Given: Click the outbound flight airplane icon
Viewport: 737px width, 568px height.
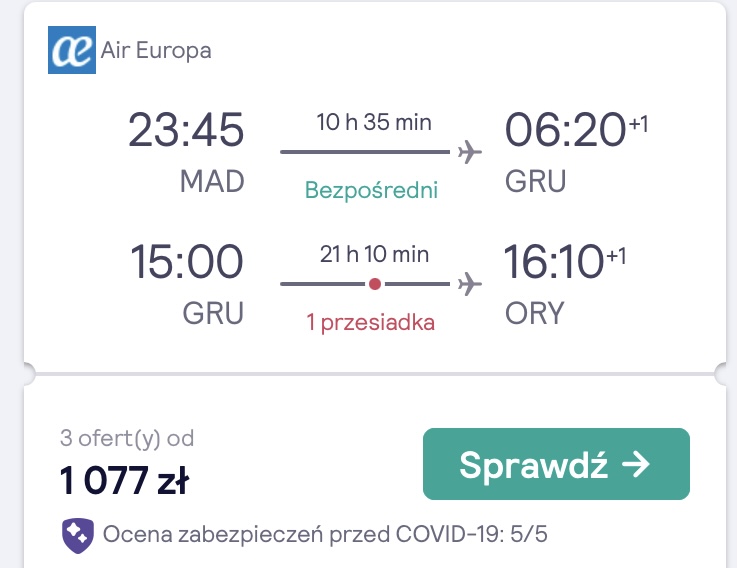Looking at the screenshot, I should [x=470, y=152].
